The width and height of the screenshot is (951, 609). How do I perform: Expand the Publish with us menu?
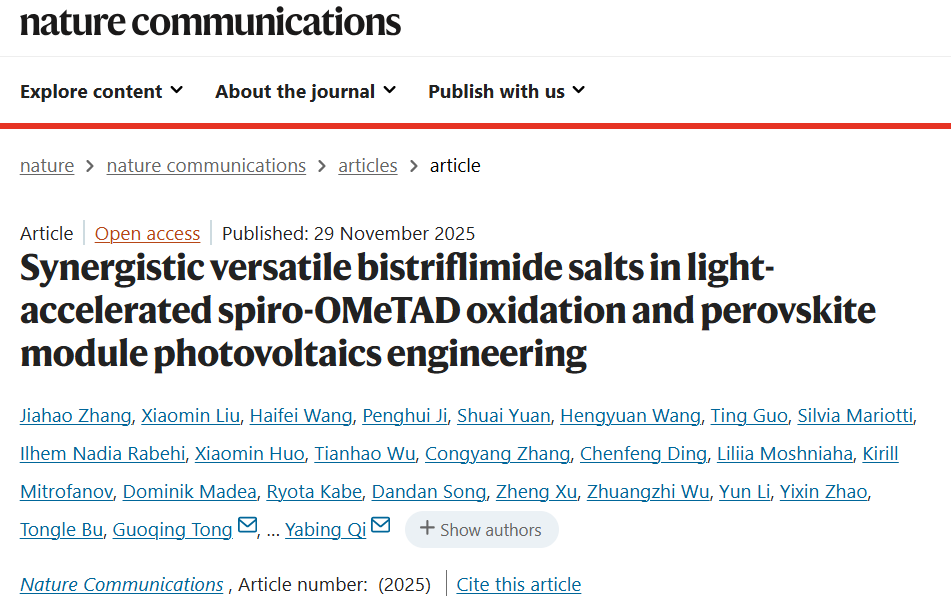507,91
